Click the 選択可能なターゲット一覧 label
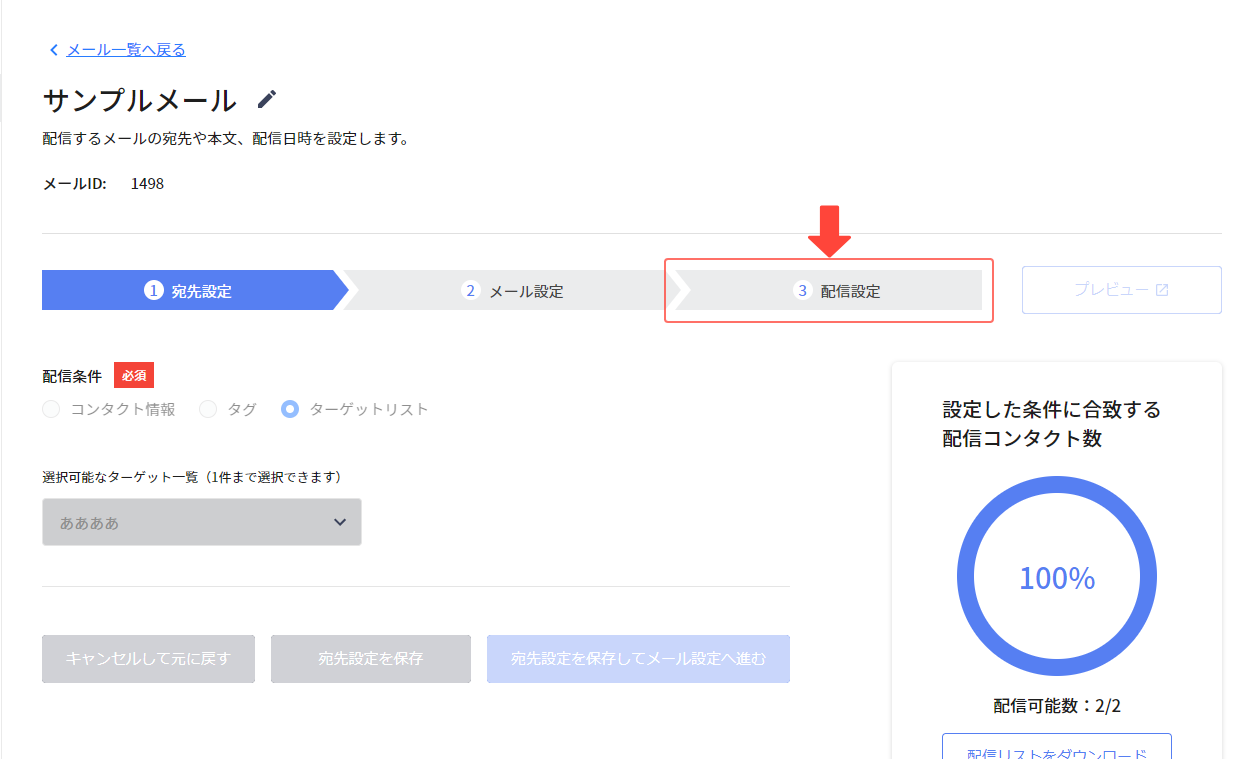The image size is (1250, 759). pyautogui.click(x=192, y=477)
